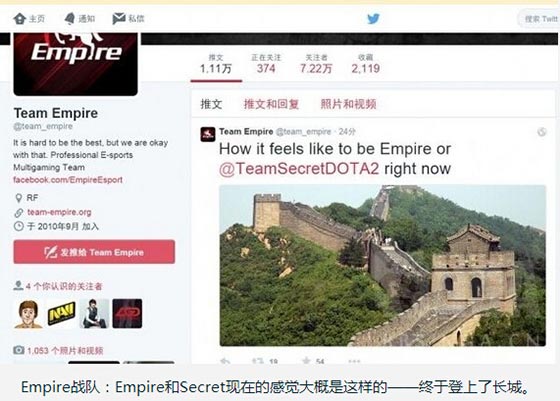The width and height of the screenshot is (560, 401).
Task: Open the tweet's more options dots
Action: [x=354, y=361]
